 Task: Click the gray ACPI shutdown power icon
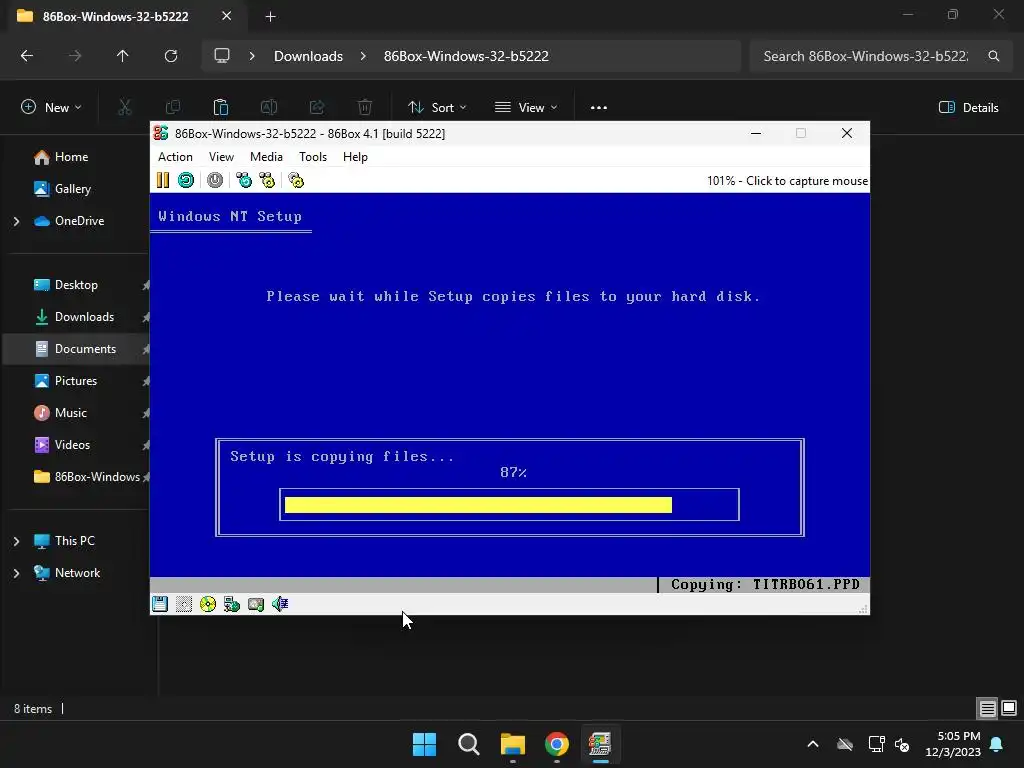215,180
